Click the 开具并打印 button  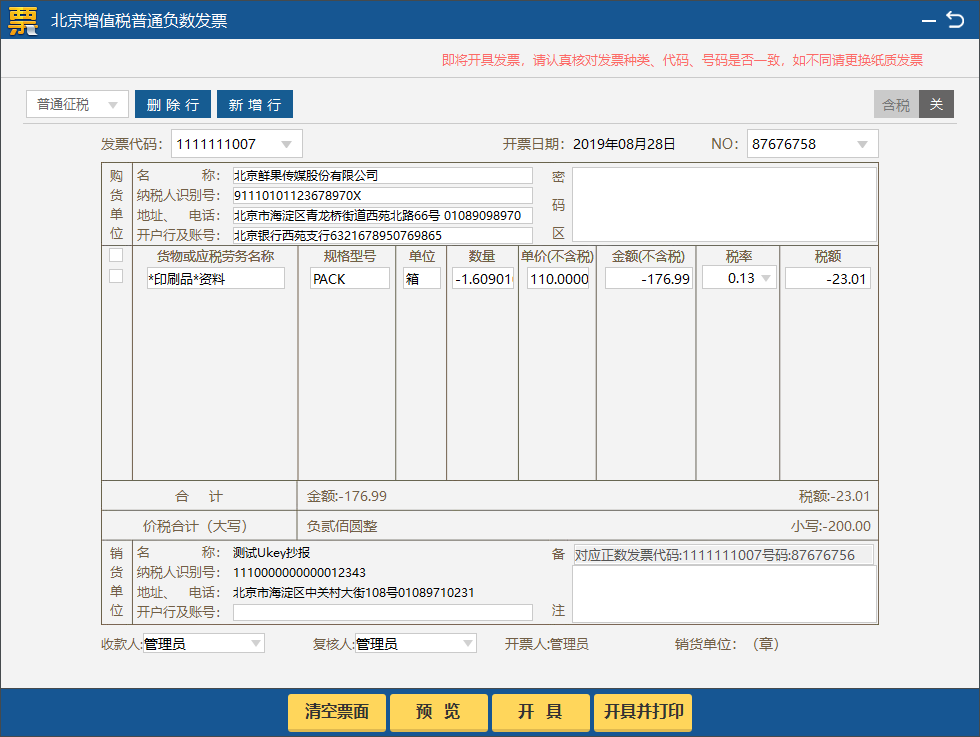point(643,711)
